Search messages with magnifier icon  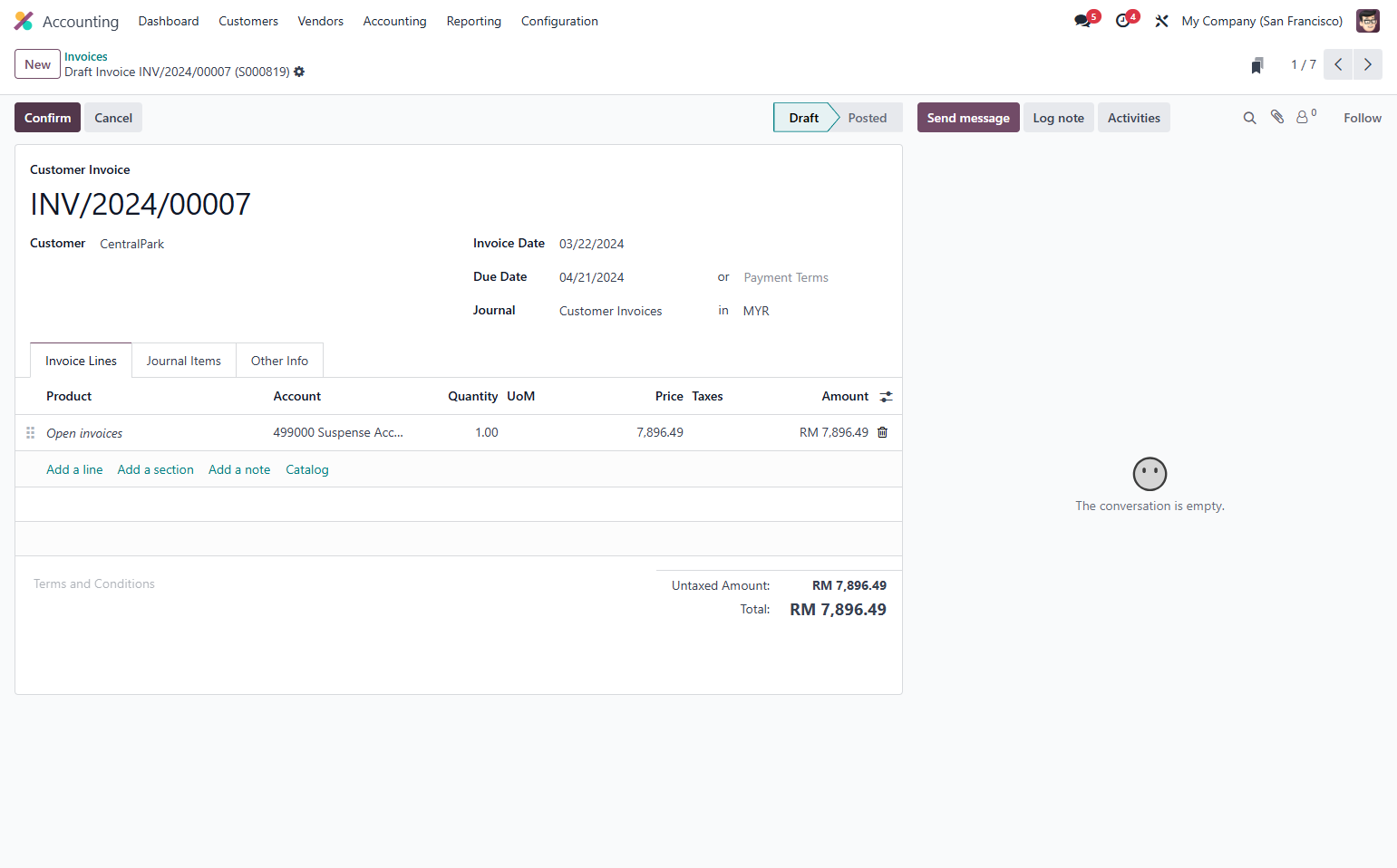point(1249,118)
